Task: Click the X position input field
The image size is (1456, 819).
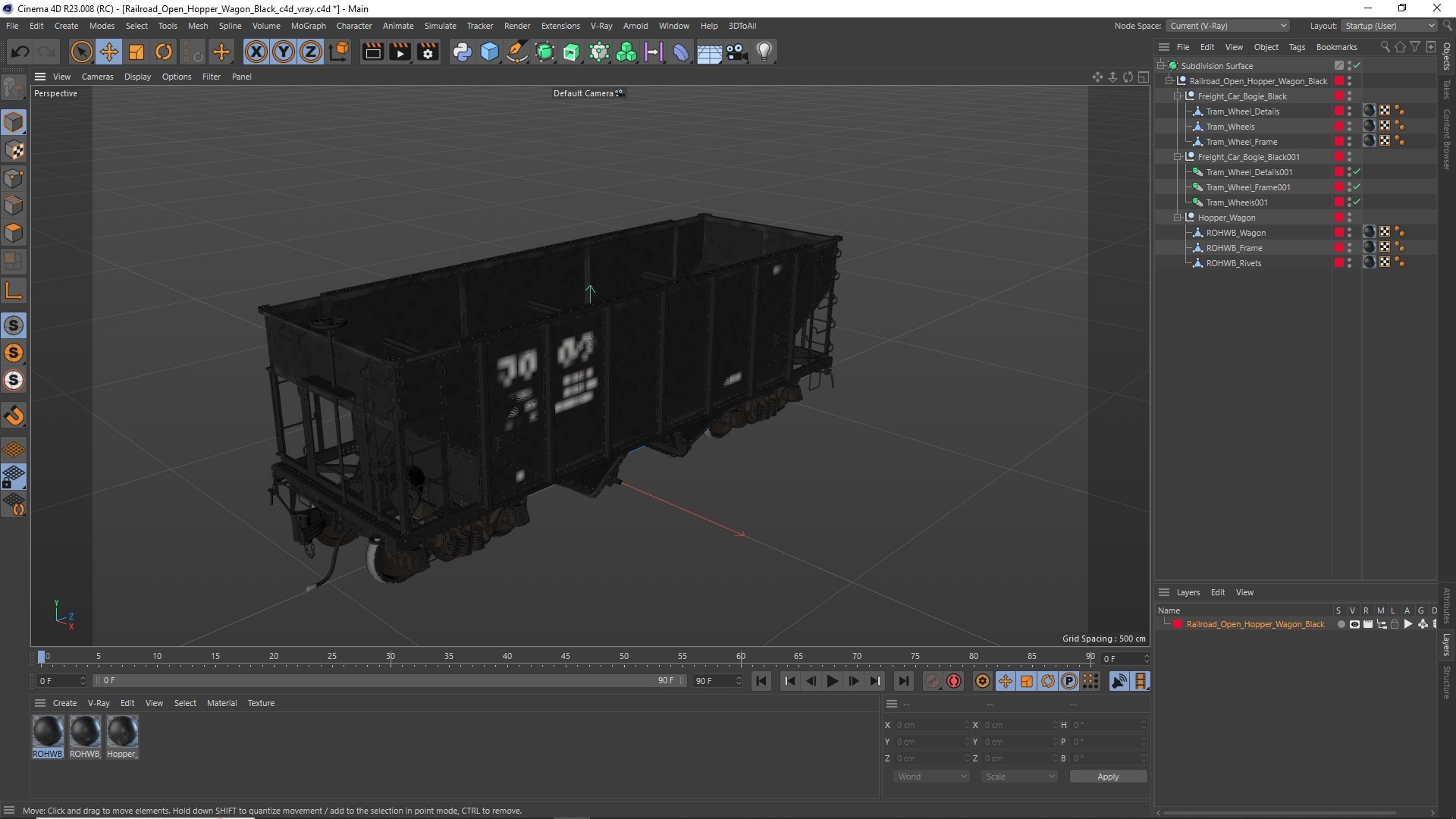Action: [x=931, y=725]
